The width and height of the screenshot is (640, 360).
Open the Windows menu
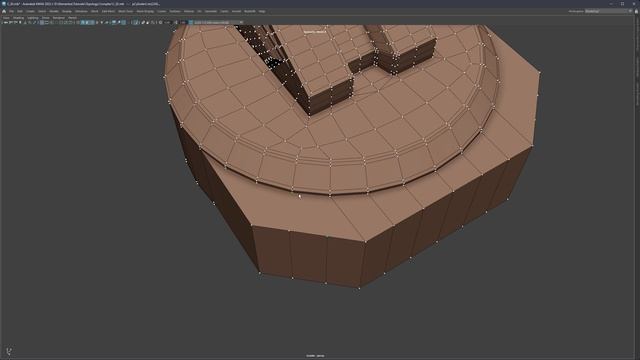(x=81, y=11)
